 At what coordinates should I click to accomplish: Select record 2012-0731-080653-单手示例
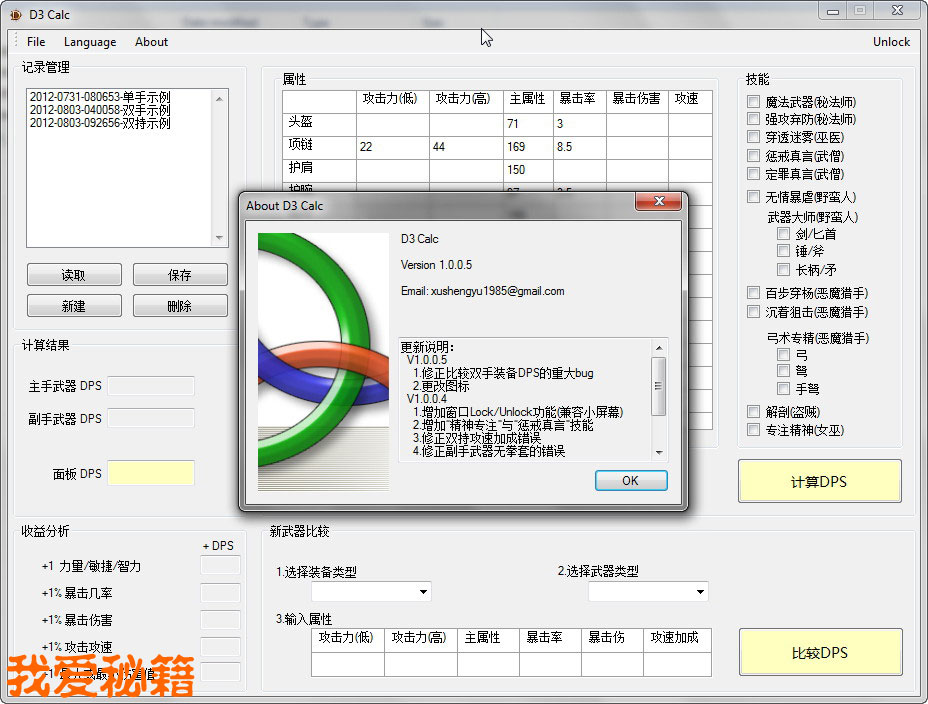99,97
